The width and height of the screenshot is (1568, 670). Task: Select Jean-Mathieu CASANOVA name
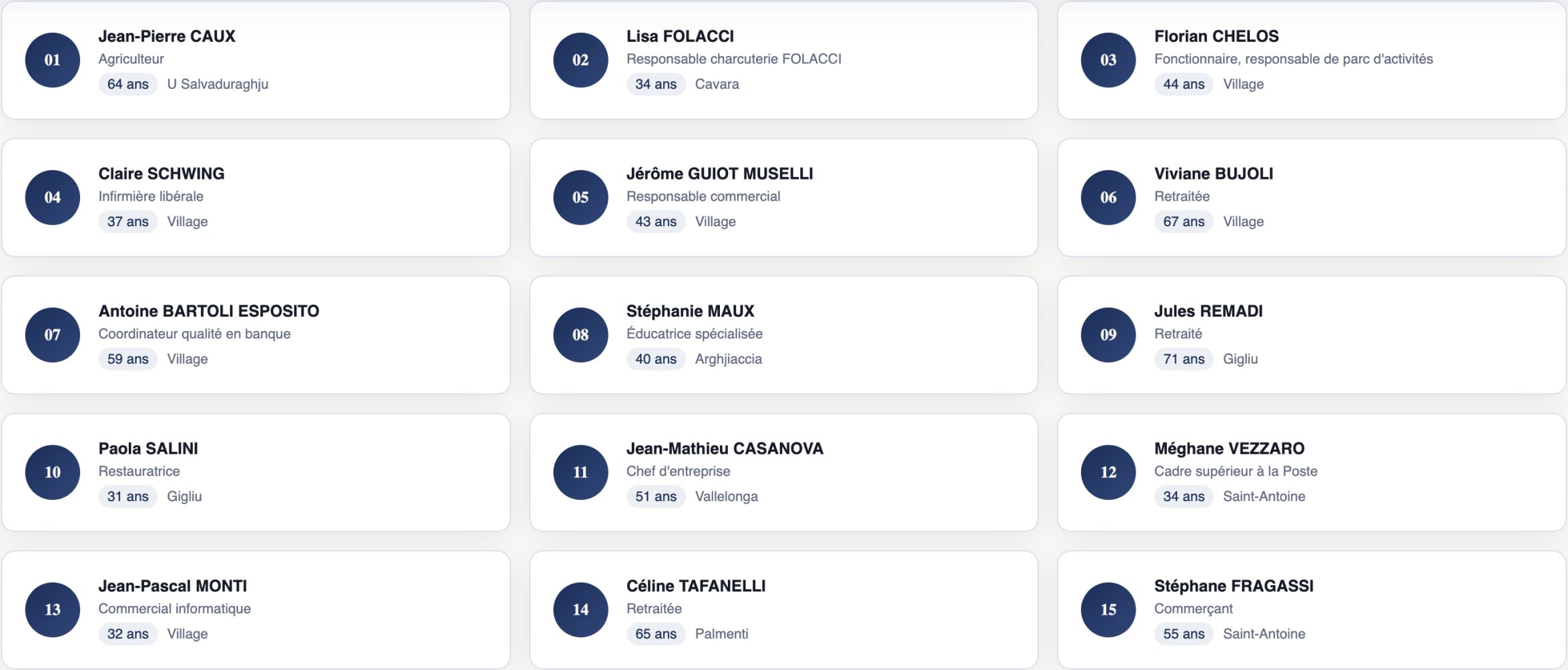pos(725,448)
